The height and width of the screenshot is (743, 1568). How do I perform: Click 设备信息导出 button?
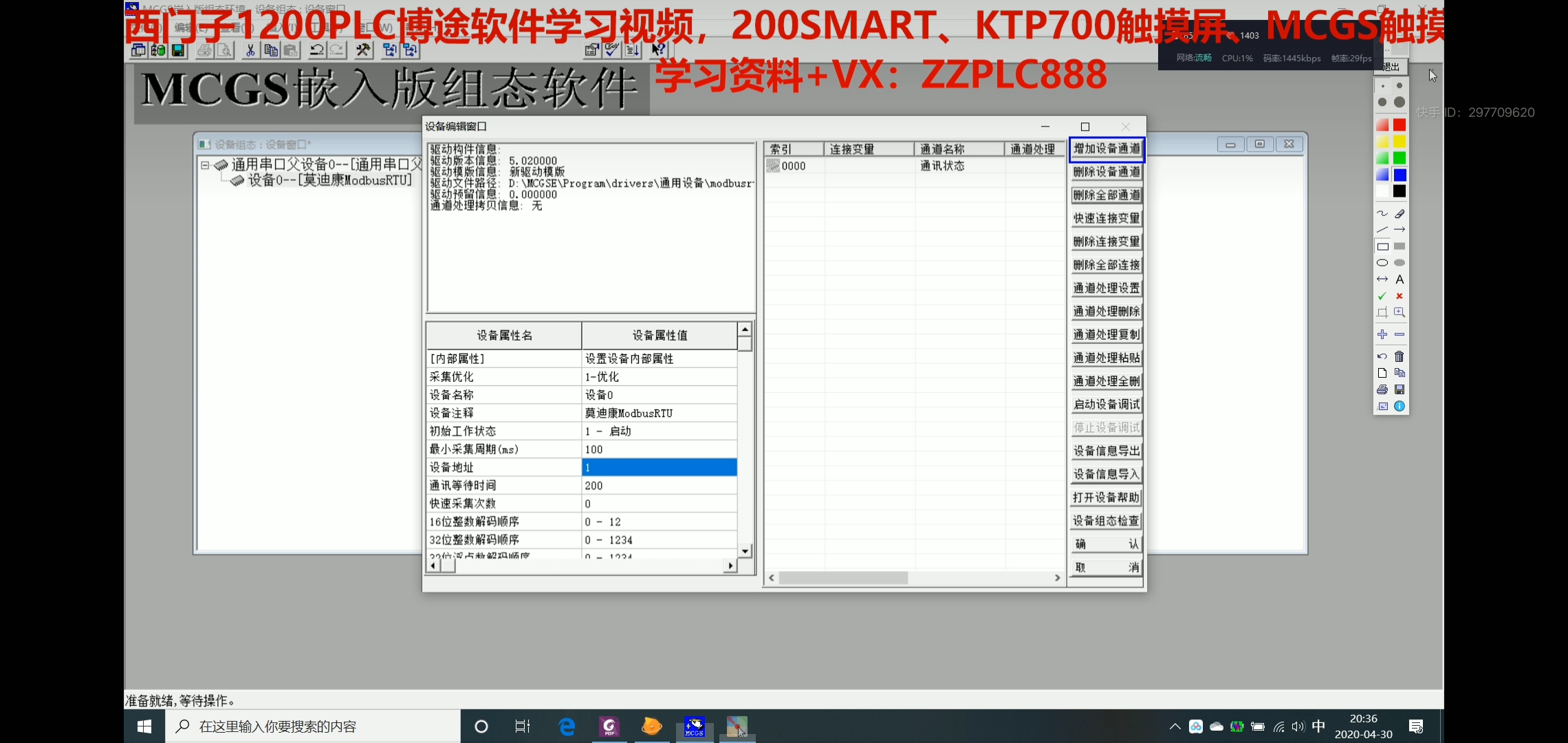1107,451
